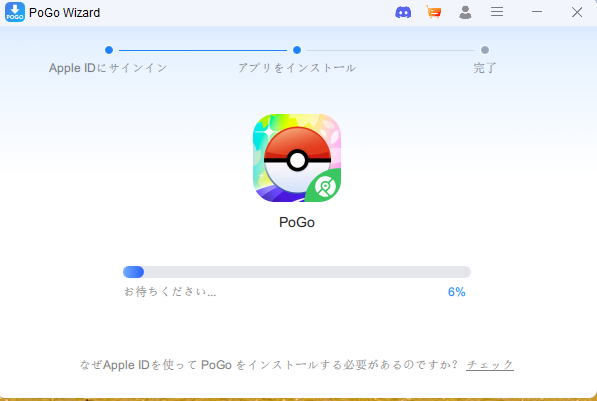Open the hamburger menu
Viewport: 597px width, 401px height.
[497, 11]
